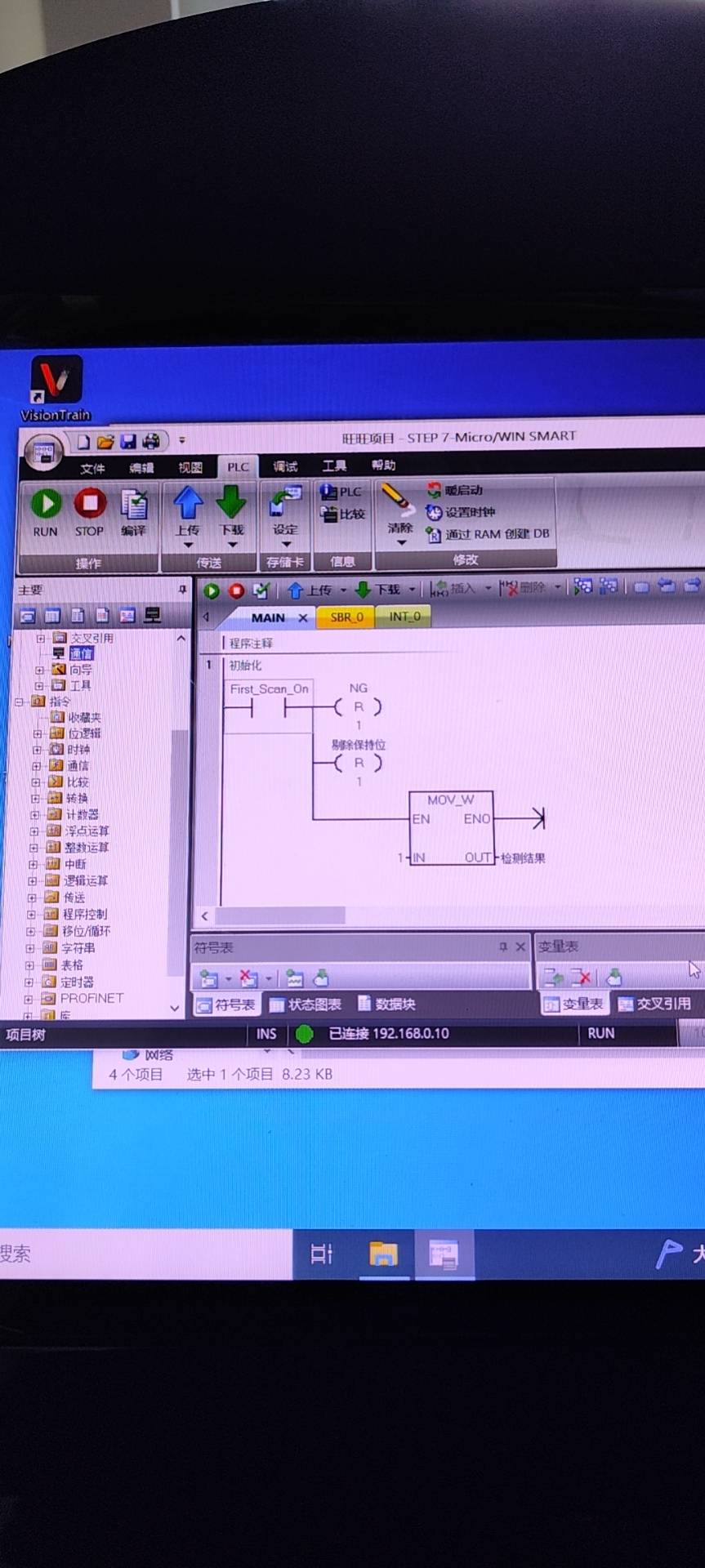This screenshot has width=705, height=1568.
Task: Upload program using ribbon 上传 arrow
Action: point(188,511)
